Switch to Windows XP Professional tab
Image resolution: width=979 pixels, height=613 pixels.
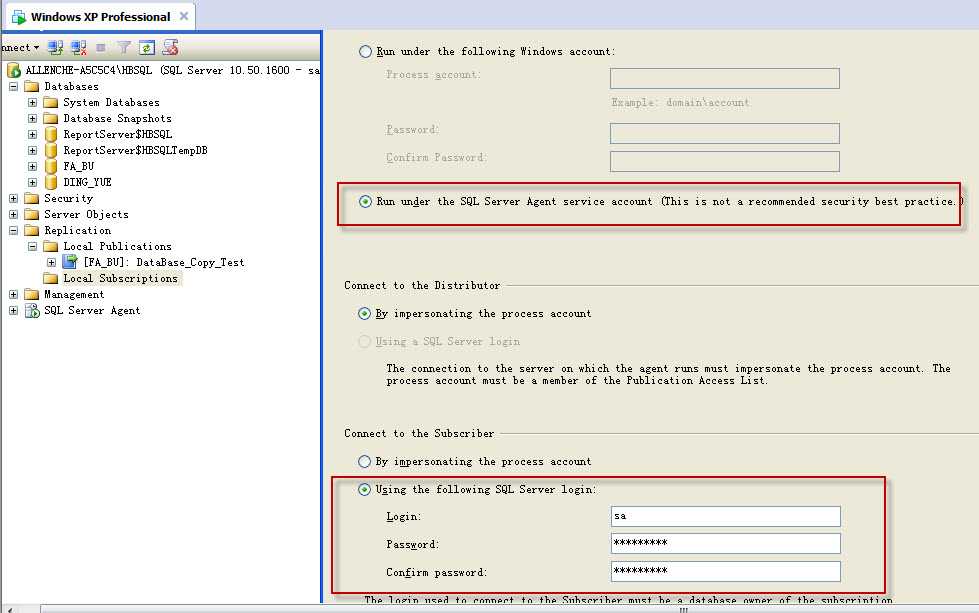pyautogui.click(x=101, y=17)
